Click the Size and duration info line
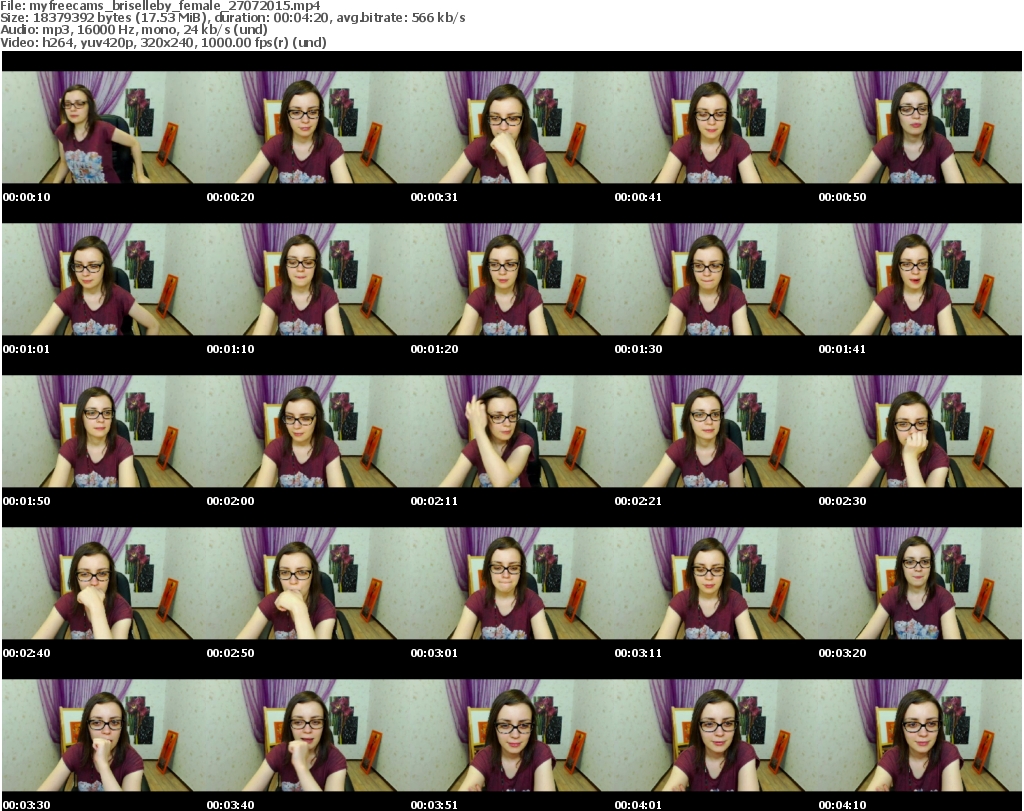1024x811 pixels. tap(233, 18)
